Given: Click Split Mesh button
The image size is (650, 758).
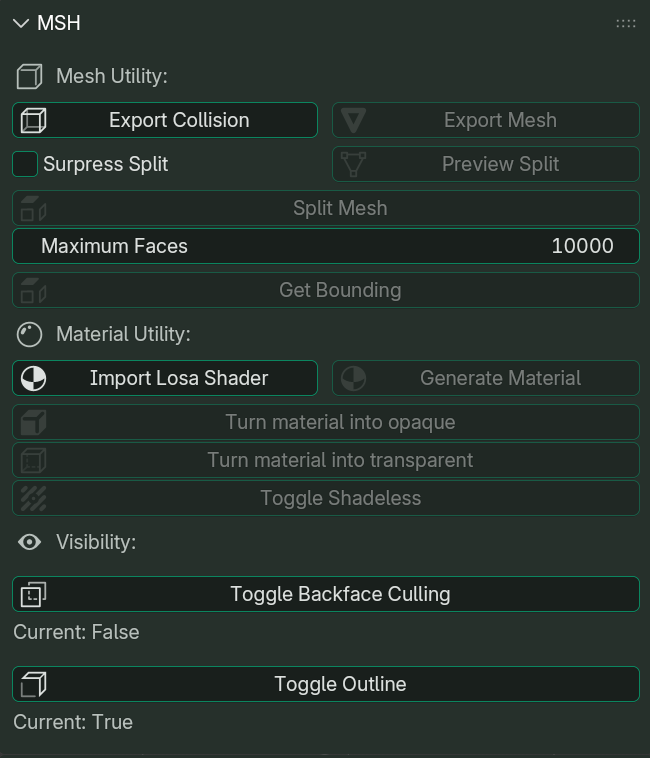Looking at the screenshot, I should point(326,208).
